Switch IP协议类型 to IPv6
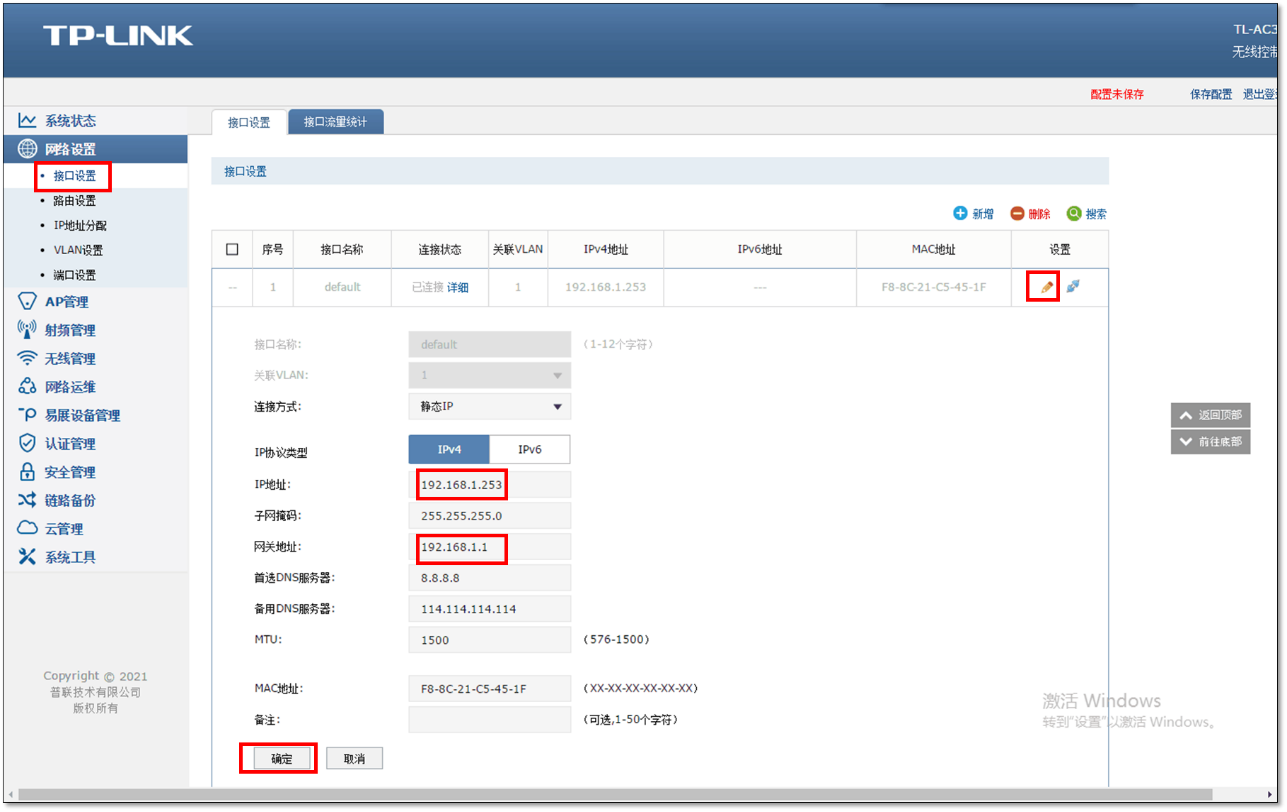Screen dimensions: 1287x812 (529, 449)
